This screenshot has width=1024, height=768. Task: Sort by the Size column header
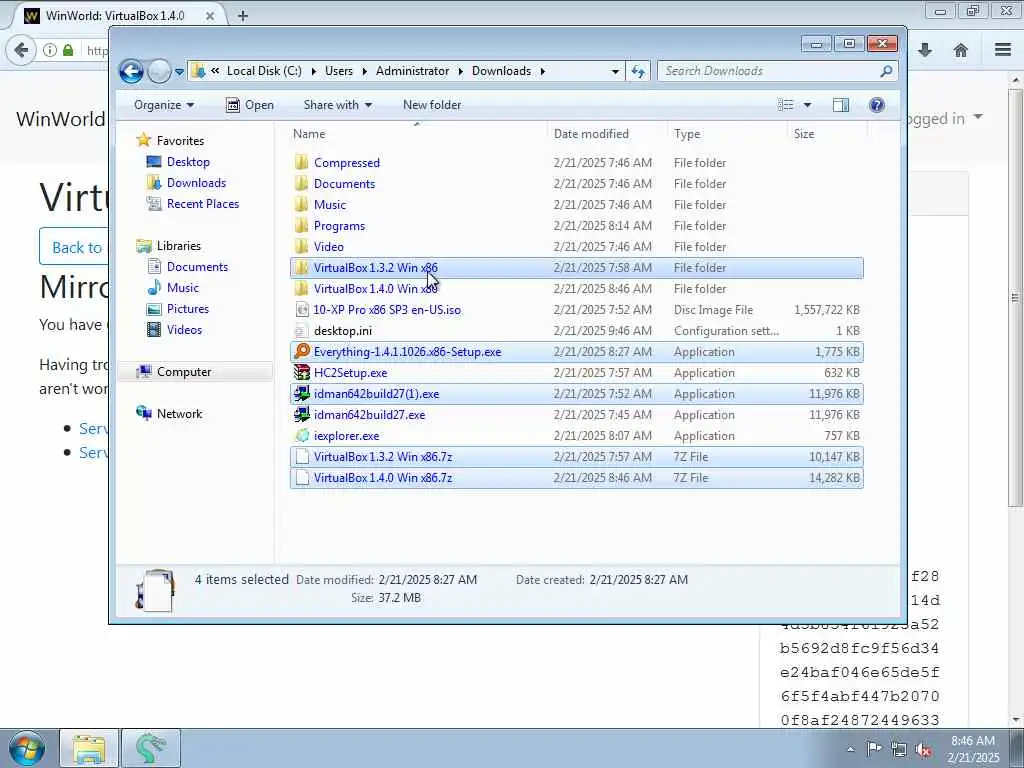pos(804,134)
